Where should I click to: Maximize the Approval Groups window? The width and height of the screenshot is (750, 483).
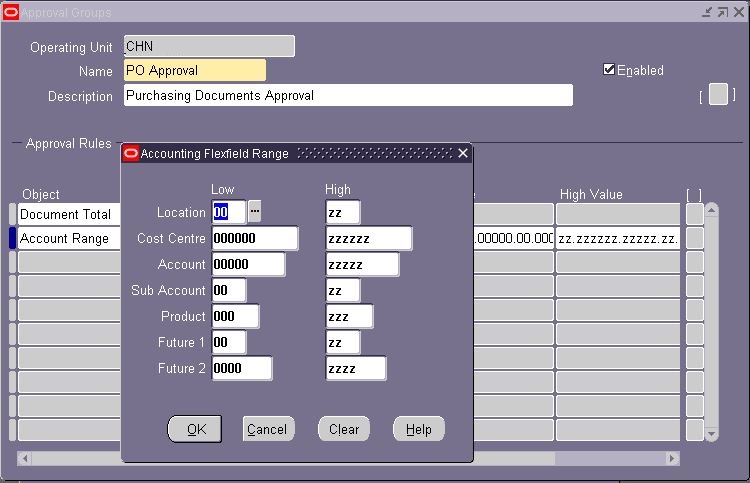723,12
